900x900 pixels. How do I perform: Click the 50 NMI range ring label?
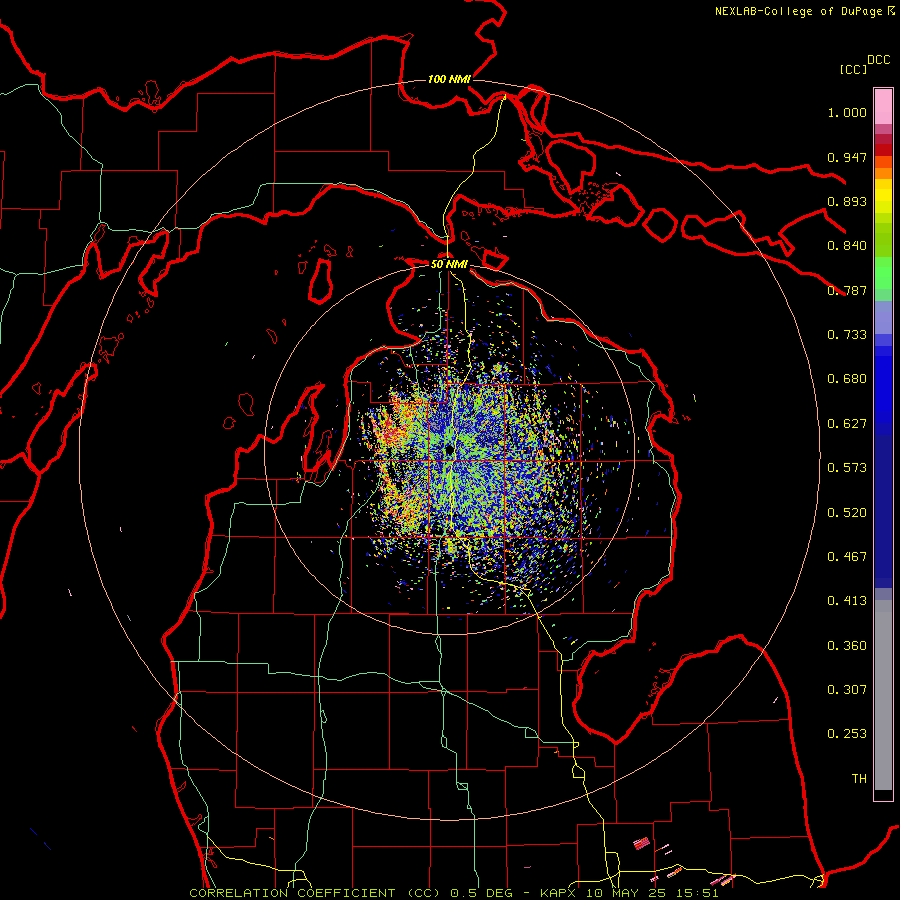(x=449, y=264)
